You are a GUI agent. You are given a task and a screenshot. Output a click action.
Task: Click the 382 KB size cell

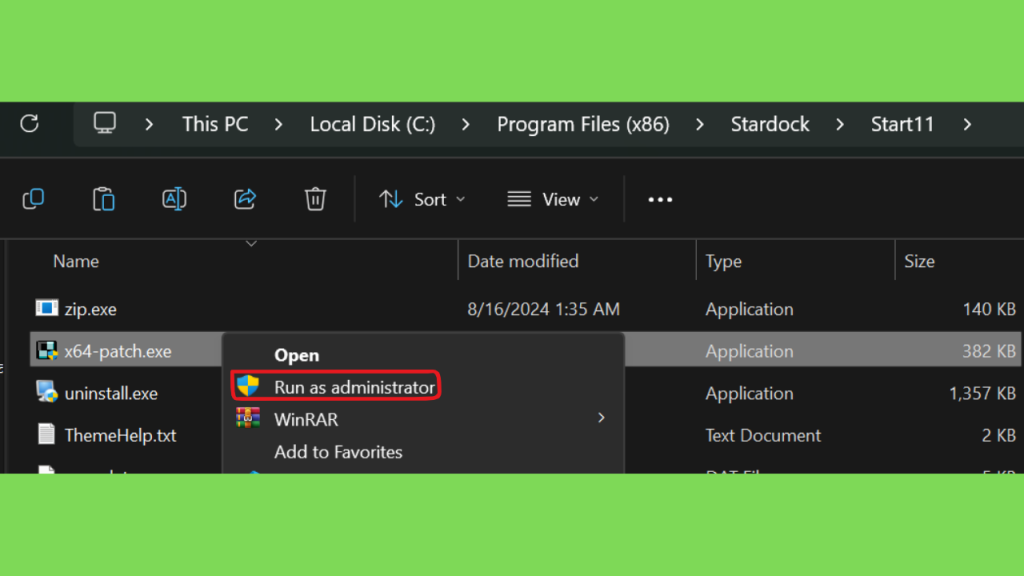pos(989,351)
